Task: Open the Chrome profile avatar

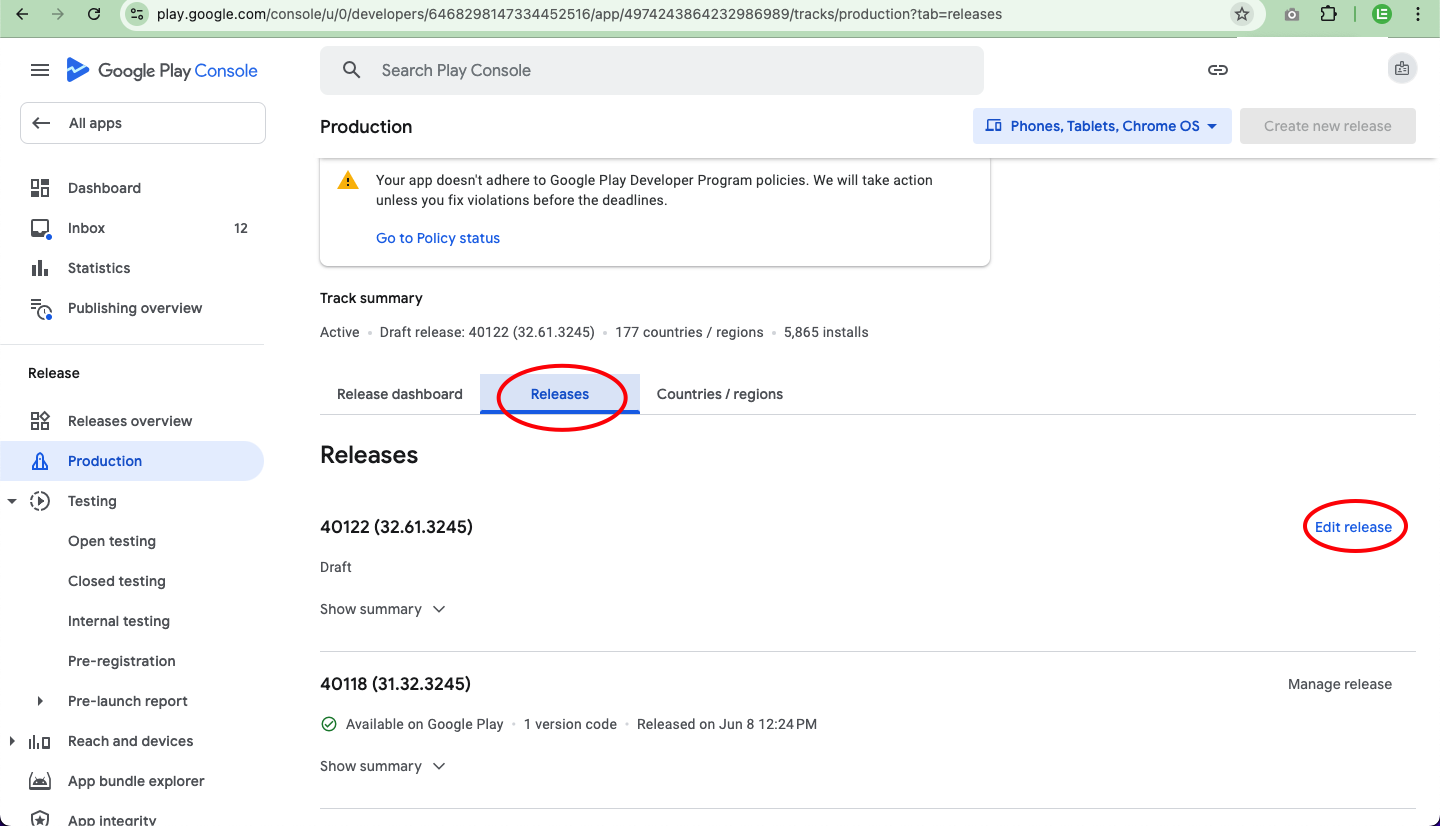Action: pos(1381,14)
